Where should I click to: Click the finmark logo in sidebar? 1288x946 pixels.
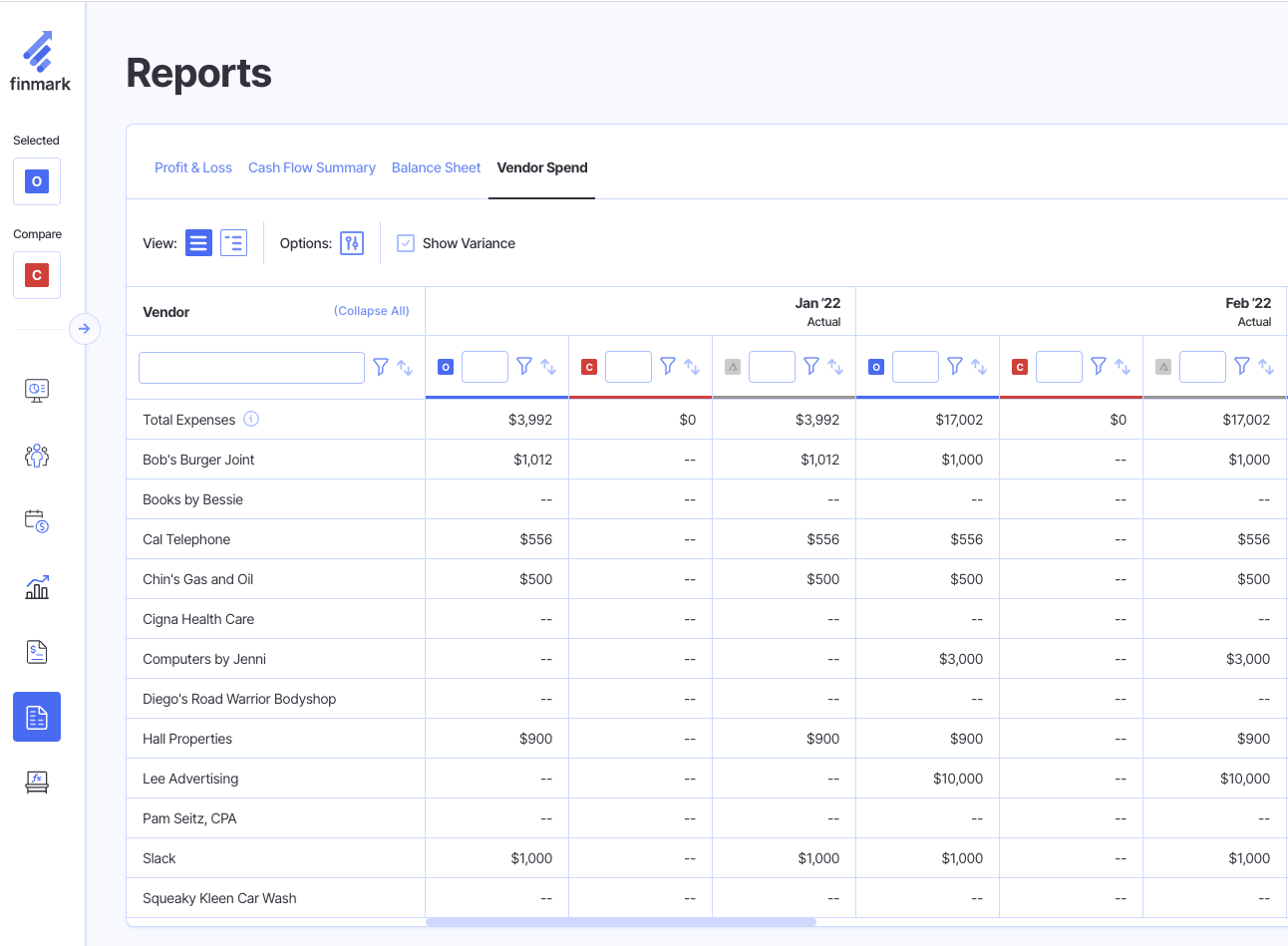click(x=40, y=62)
